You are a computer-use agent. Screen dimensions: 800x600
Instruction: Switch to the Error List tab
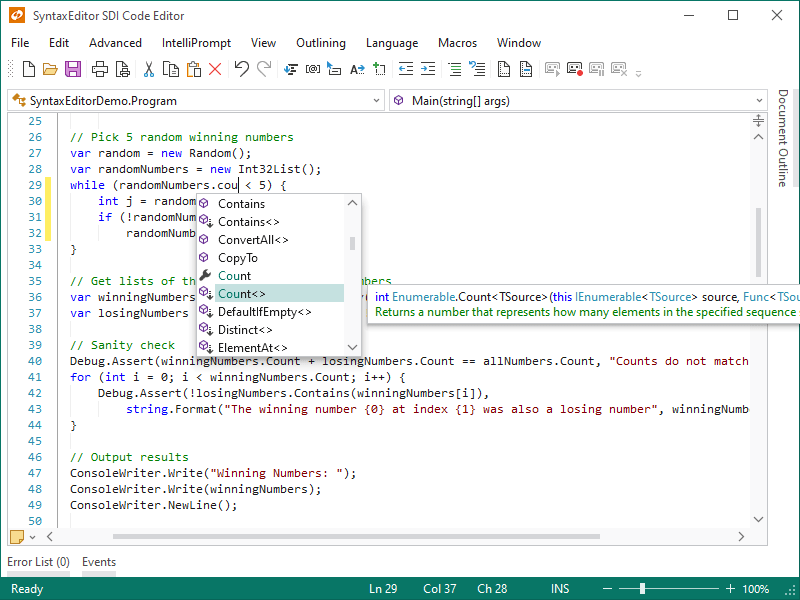click(x=38, y=562)
